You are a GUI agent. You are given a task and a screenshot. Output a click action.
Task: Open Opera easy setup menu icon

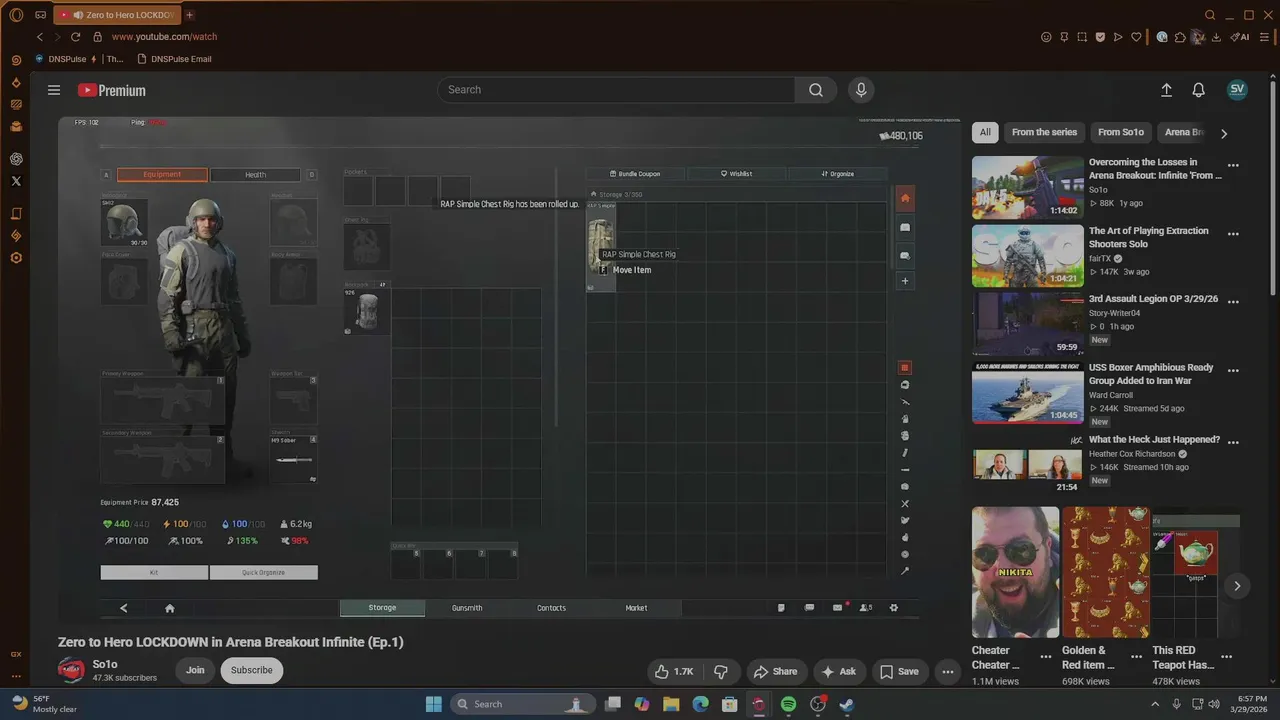pyautogui.click(x=1265, y=37)
